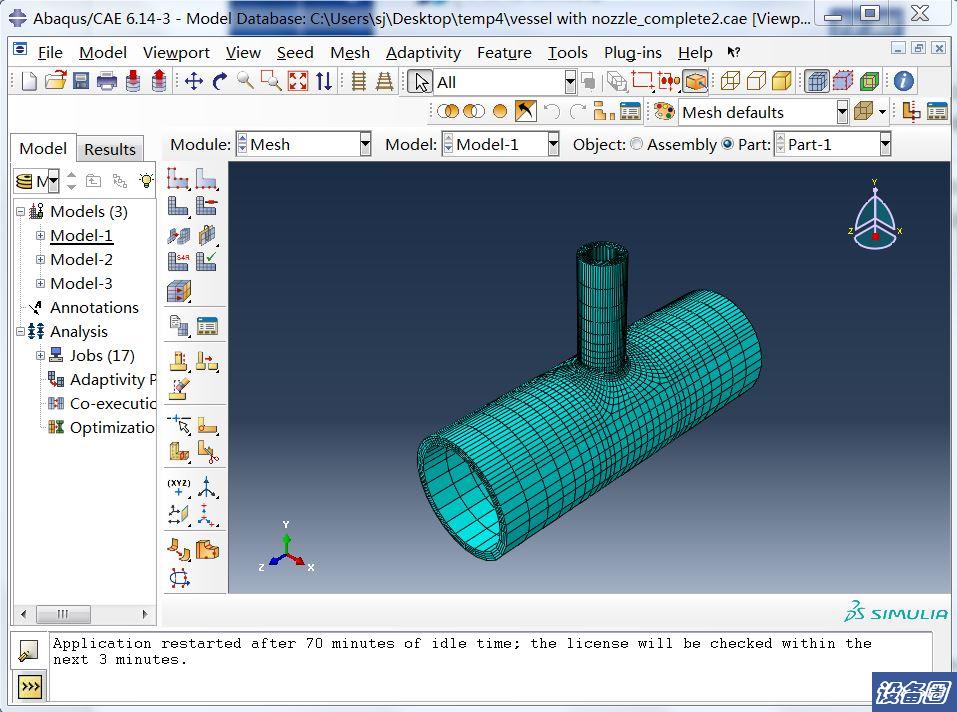Toggle the selection arrow tool
Viewport: 957px width, 712px height.
click(420, 82)
